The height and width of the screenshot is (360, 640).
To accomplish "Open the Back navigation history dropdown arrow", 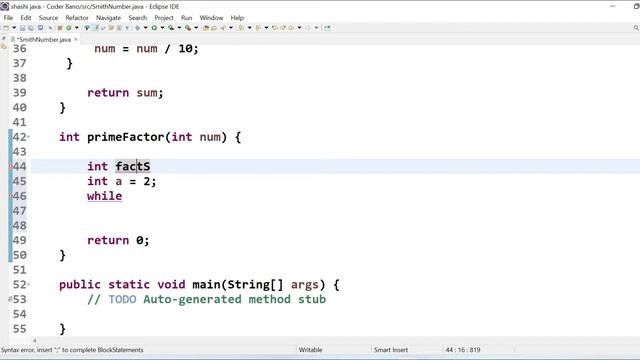I will click(x=299, y=28).
